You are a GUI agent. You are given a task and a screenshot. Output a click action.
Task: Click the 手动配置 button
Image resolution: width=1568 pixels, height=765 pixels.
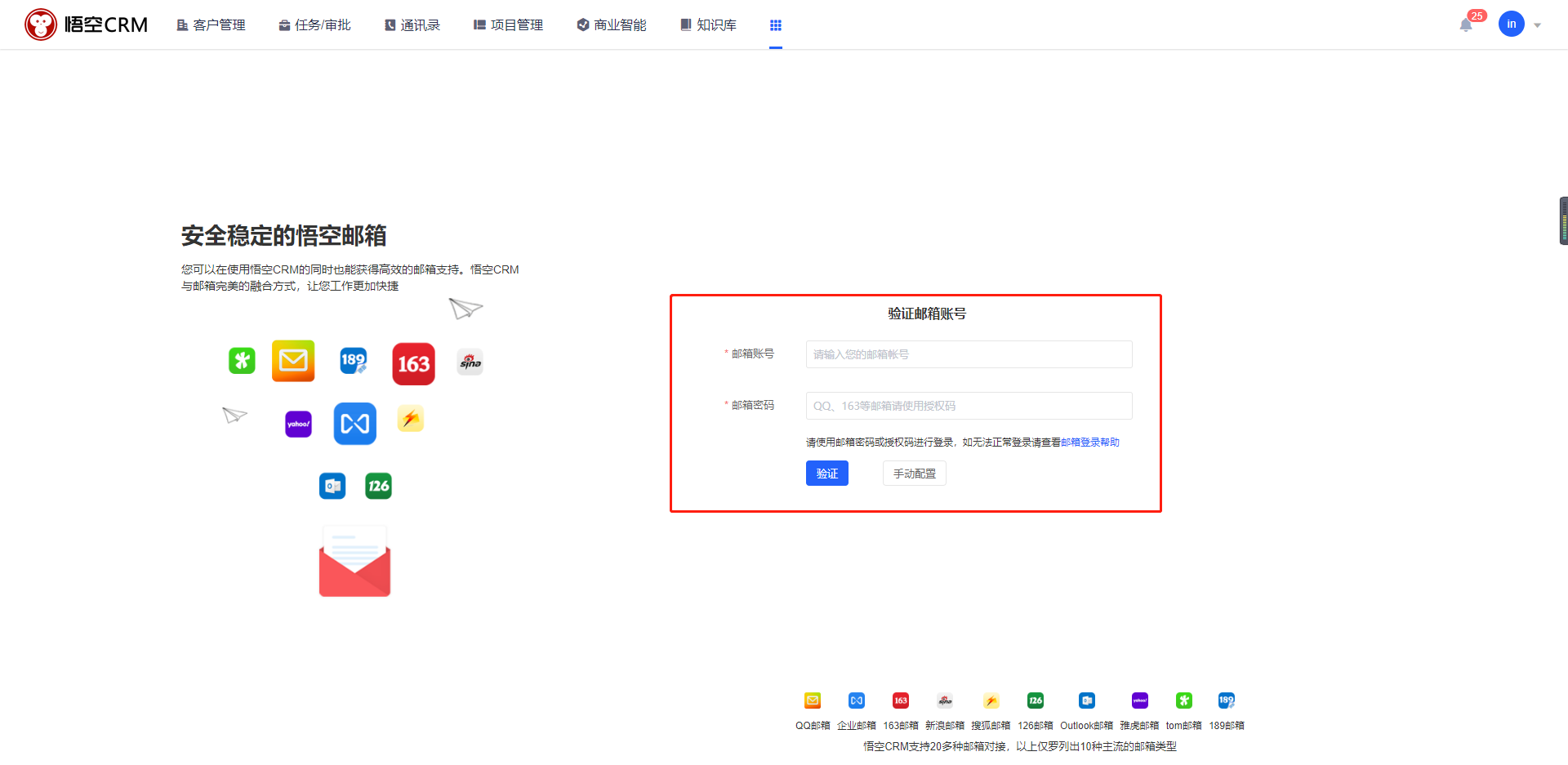pyautogui.click(x=915, y=474)
